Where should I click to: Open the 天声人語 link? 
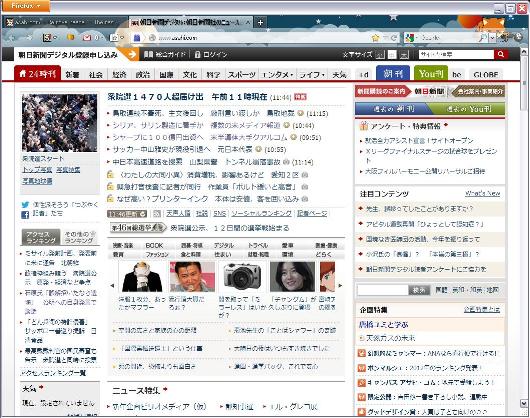[x=178, y=214]
